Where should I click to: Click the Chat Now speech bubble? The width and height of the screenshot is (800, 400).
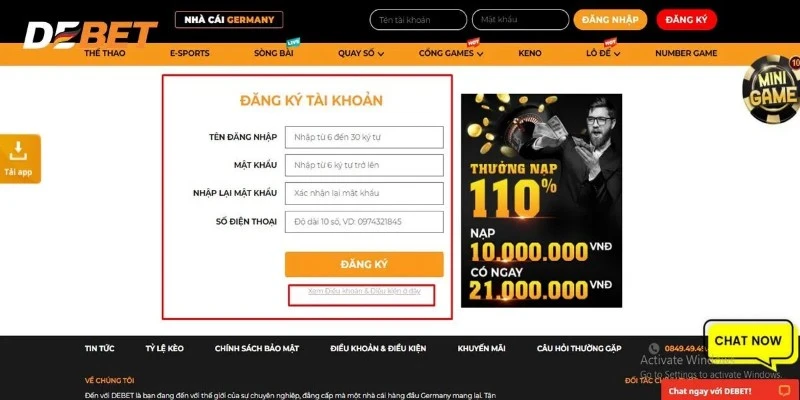tap(747, 340)
